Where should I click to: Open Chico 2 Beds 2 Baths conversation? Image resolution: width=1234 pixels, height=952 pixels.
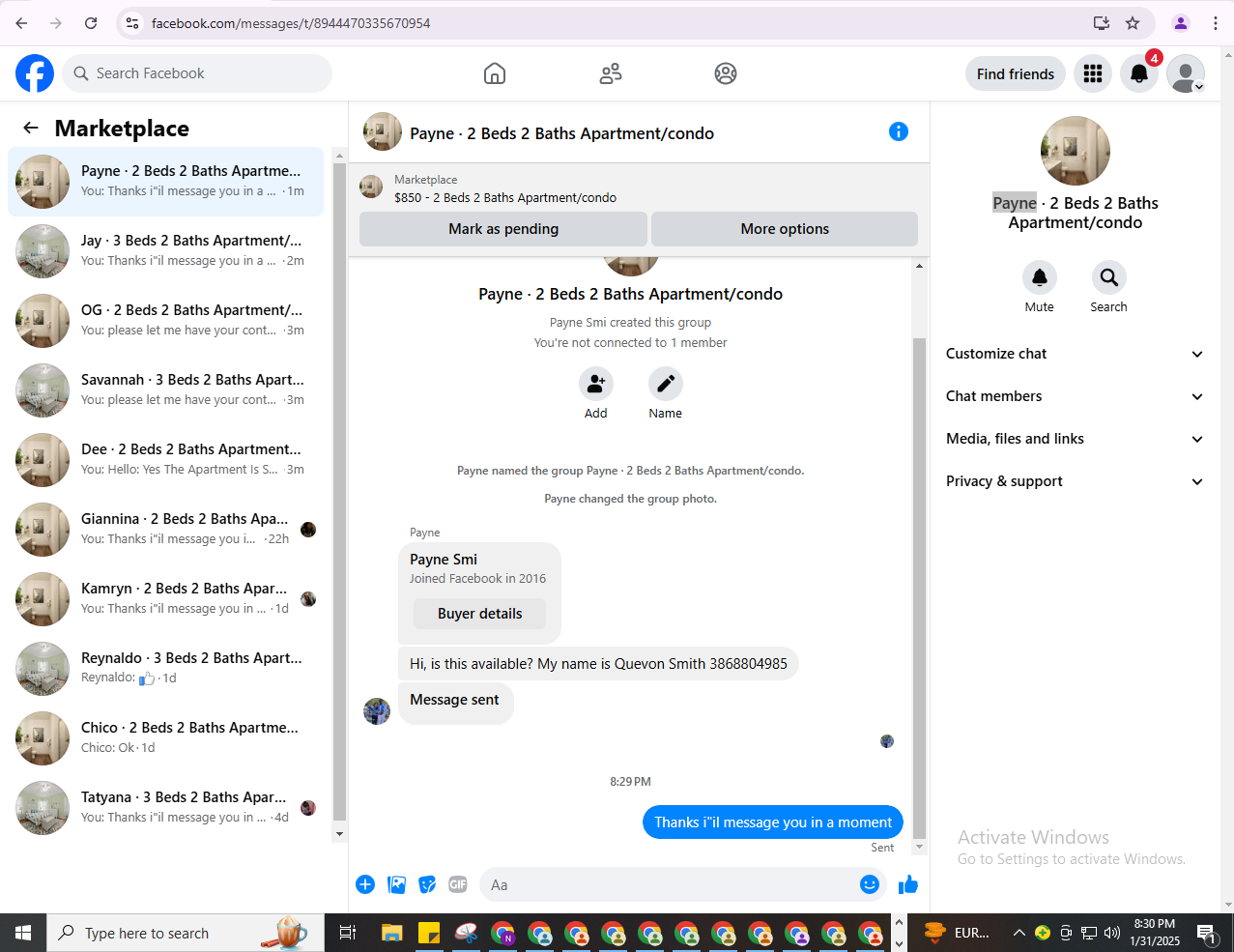pyautogui.click(x=165, y=738)
